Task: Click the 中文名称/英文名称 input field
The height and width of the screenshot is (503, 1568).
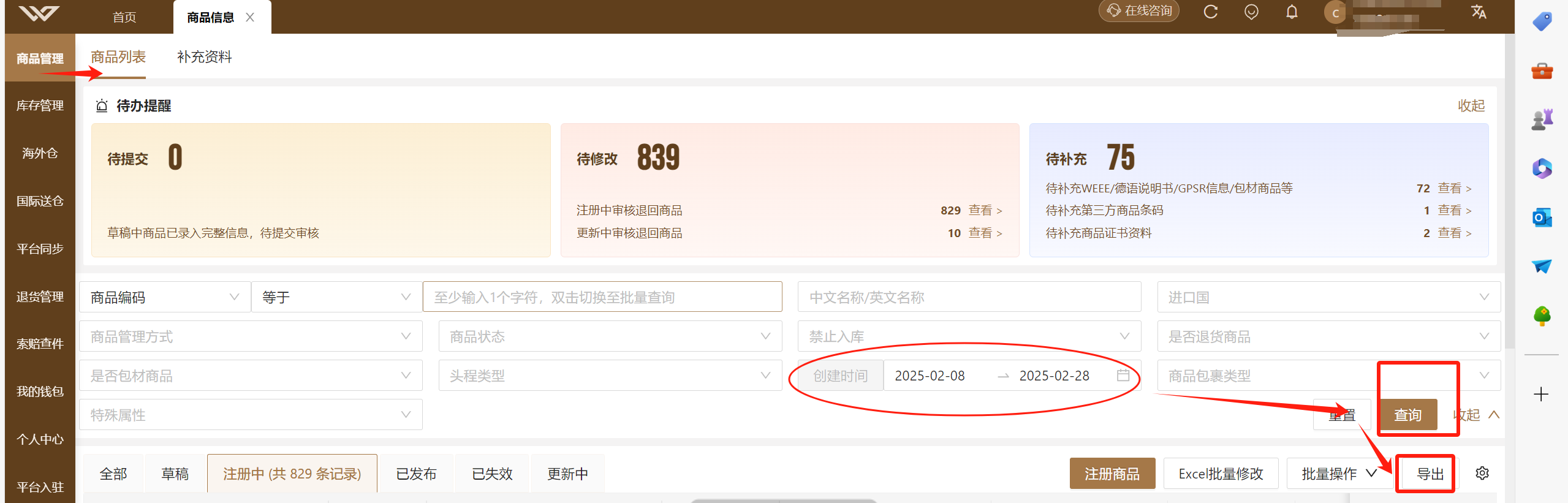Action: click(x=969, y=297)
